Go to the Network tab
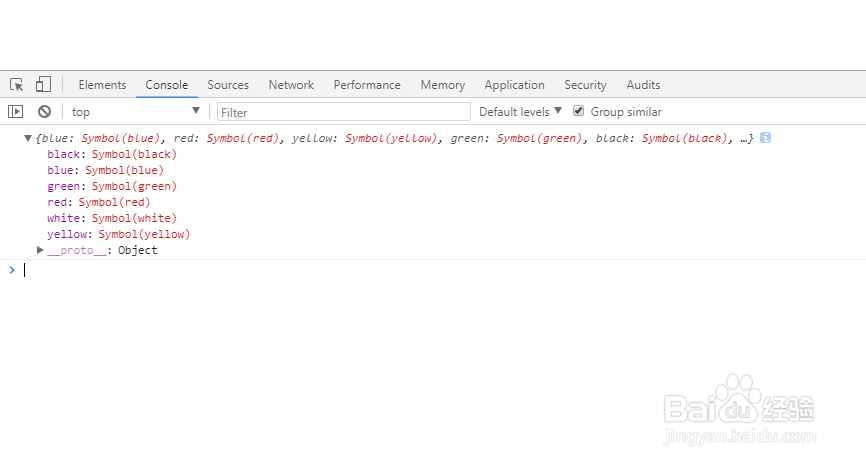Image resolution: width=866 pixels, height=466 pixels. pyautogui.click(x=291, y=84)
